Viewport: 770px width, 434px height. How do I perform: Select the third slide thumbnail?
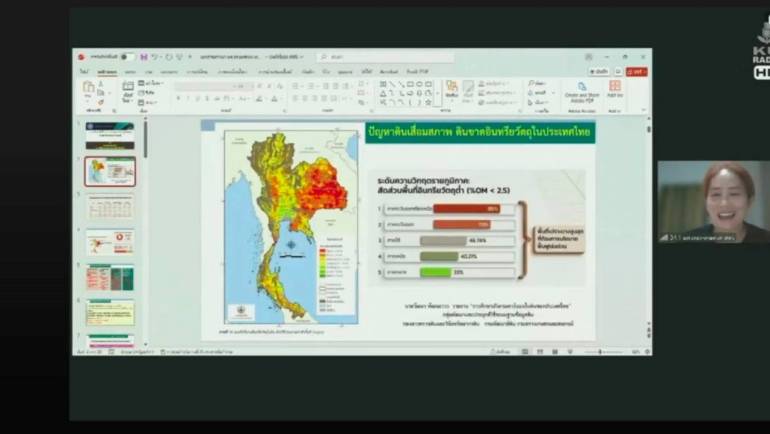pos(110,207)
